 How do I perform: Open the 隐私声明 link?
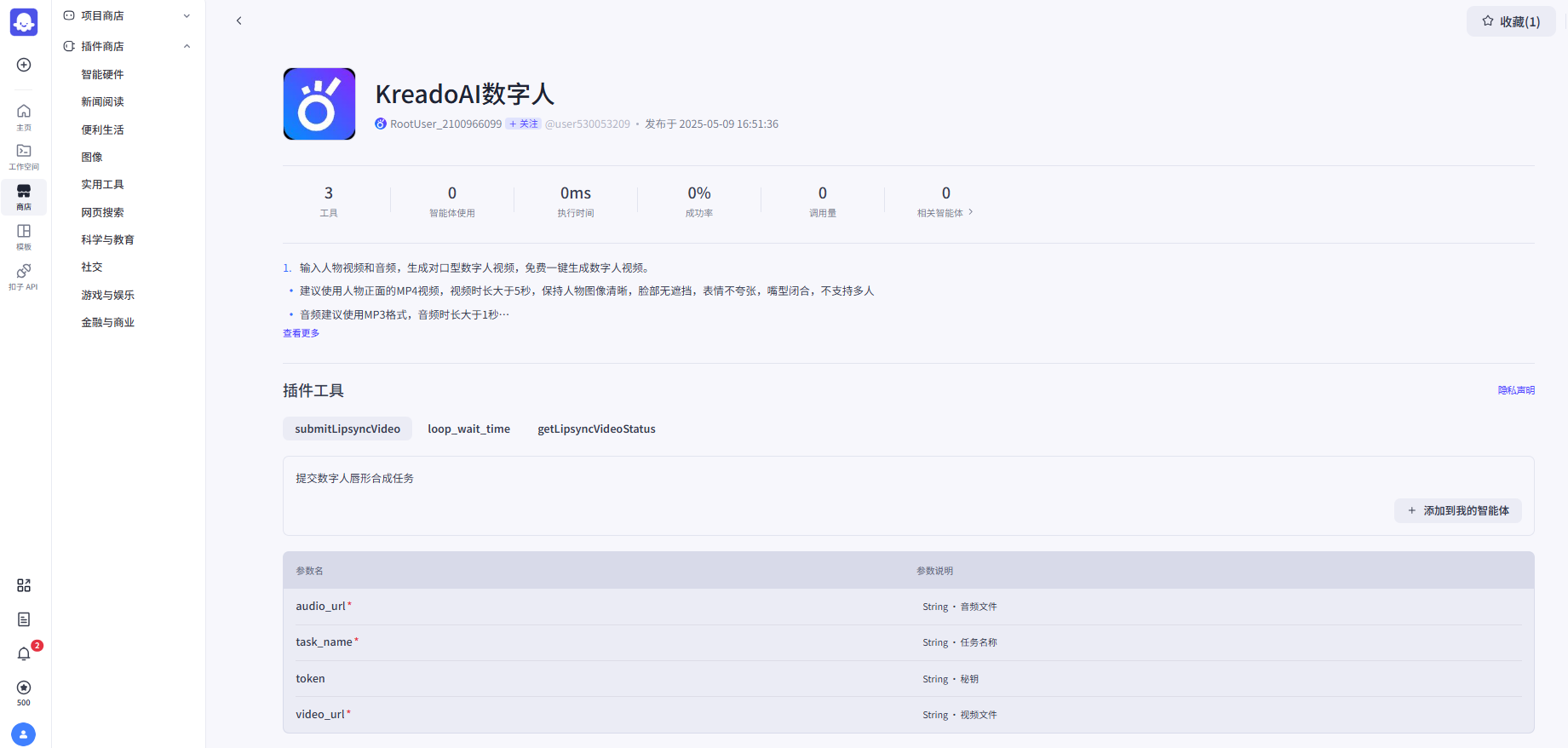(1516, 390)
